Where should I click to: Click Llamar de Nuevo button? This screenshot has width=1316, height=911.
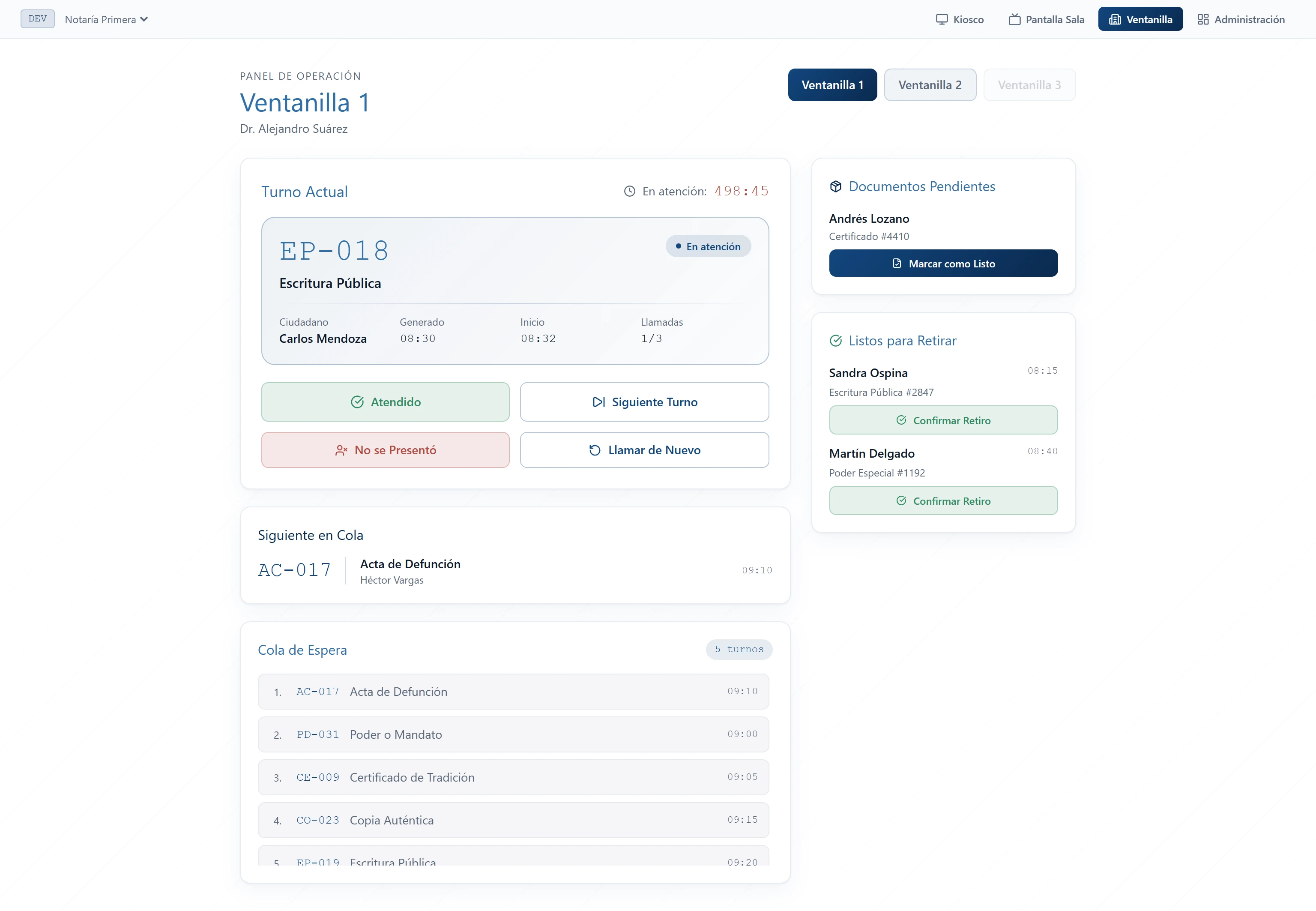[x=644, y=450]
